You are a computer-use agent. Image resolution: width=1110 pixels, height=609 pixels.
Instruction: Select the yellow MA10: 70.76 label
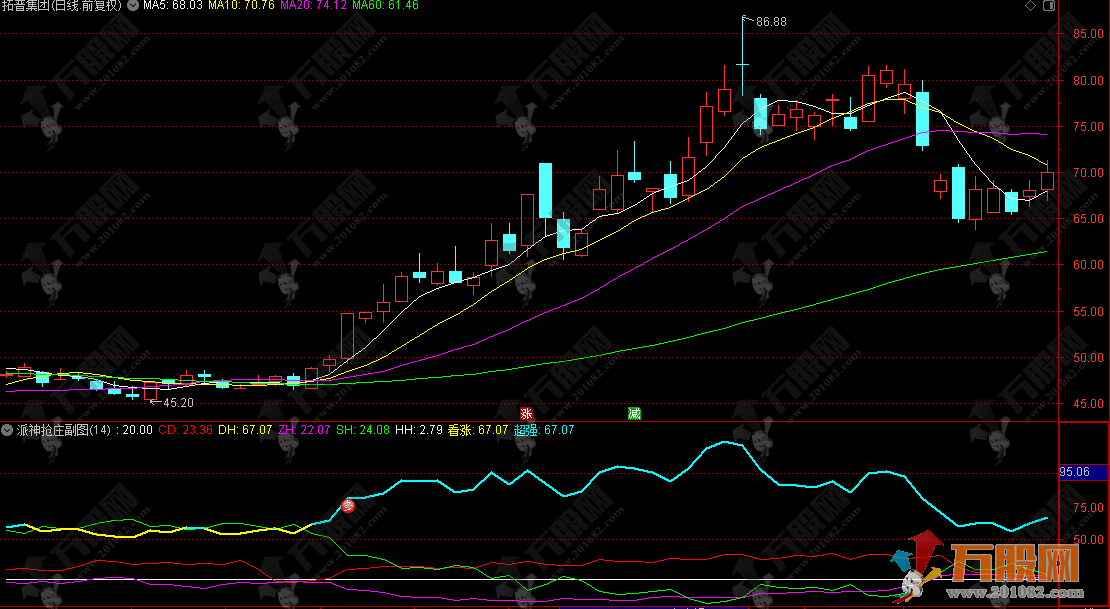click(238, 6)
